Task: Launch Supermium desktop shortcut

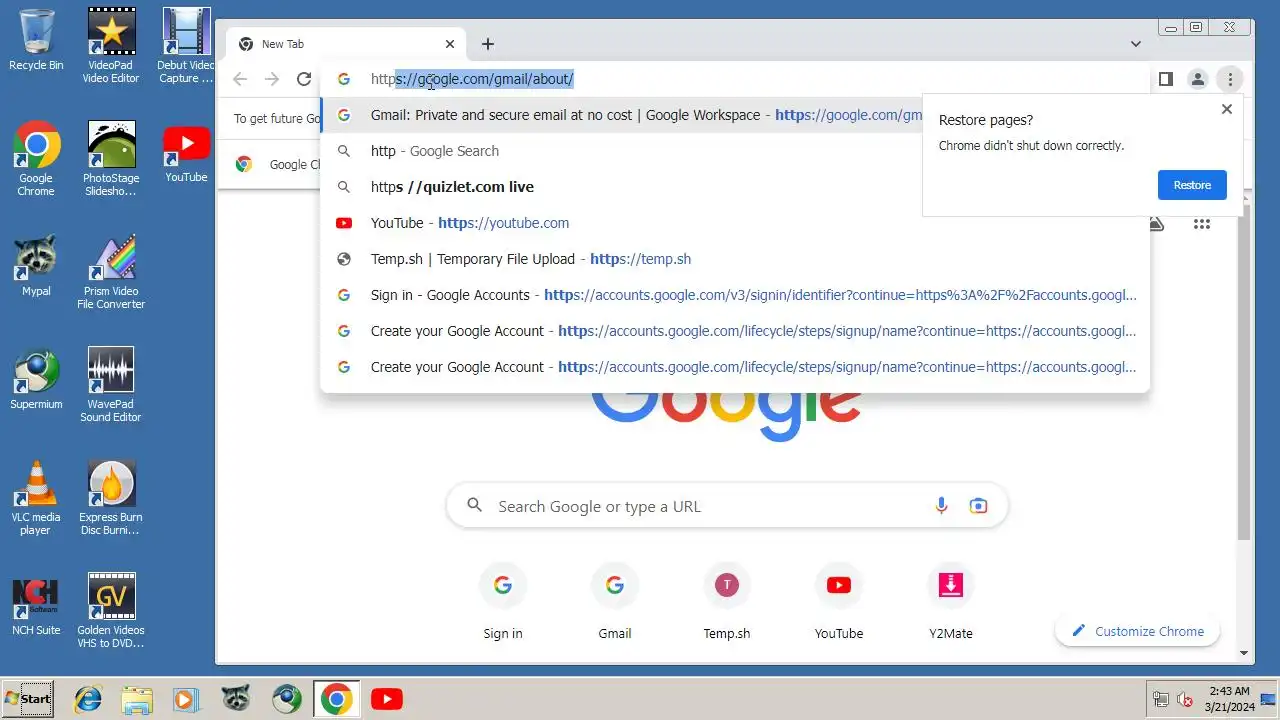Action: point(36,379)
